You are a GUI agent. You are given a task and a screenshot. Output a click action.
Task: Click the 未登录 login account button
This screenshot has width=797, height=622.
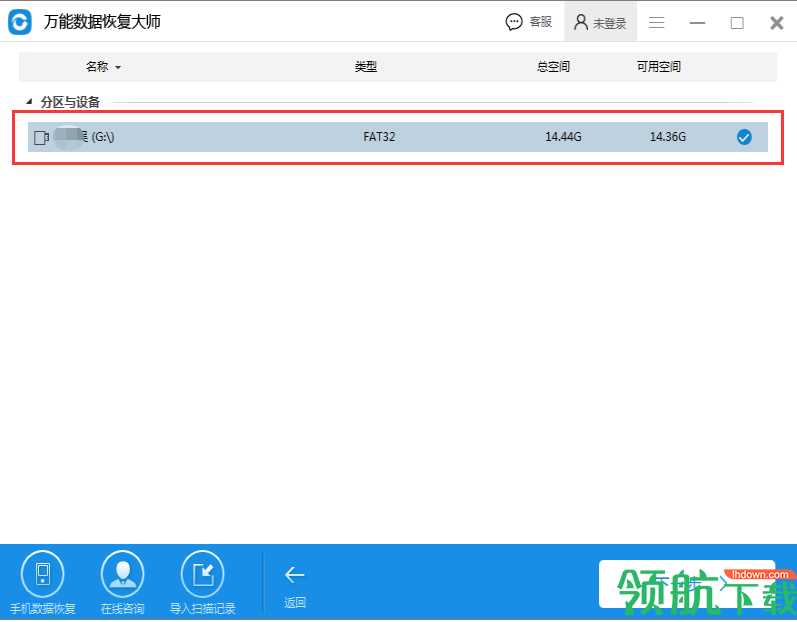pos(600,22)
